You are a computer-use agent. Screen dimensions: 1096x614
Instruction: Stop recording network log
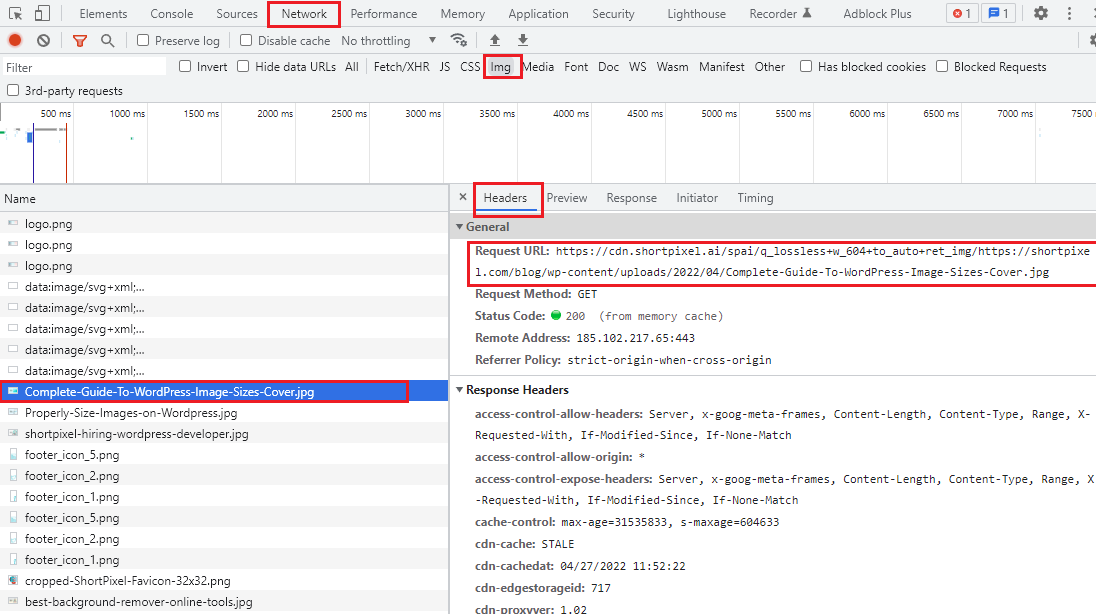point(15,41)
